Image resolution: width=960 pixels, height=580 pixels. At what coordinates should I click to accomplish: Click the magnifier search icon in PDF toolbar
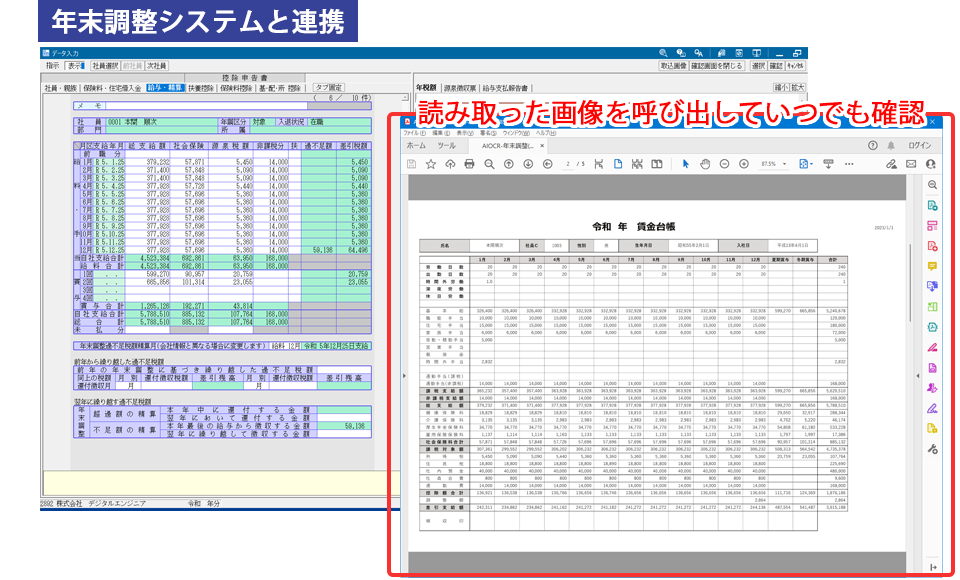(489, 164)
